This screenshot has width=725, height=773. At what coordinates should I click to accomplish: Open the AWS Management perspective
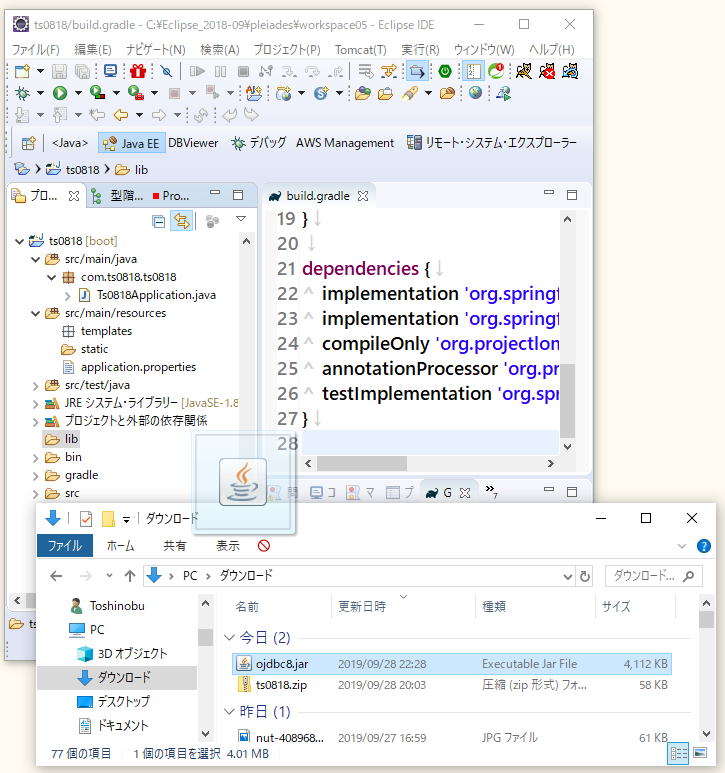345,143
